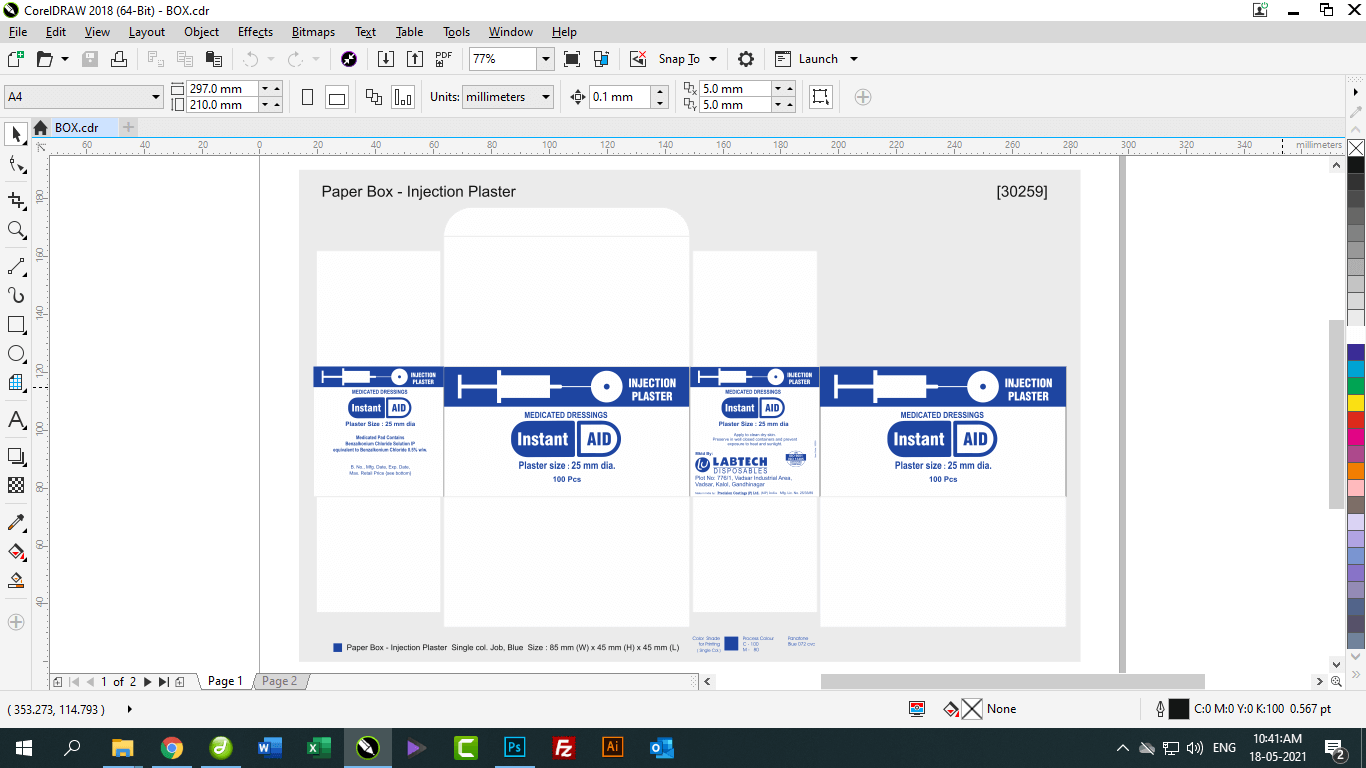1366x768 pixels.
Task: Select the Artistic Media tool
Action: coord(16,295)
